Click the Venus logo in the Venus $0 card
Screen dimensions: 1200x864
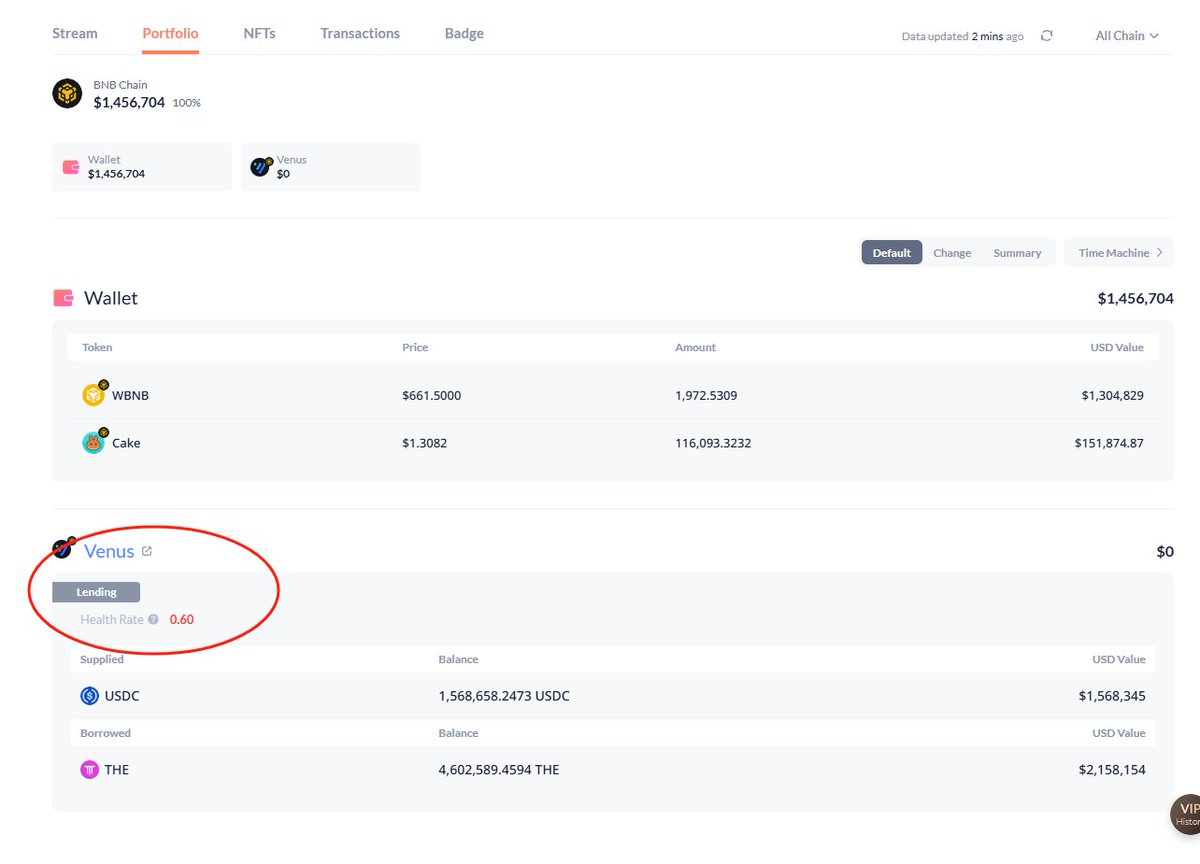tap(261, 167)
